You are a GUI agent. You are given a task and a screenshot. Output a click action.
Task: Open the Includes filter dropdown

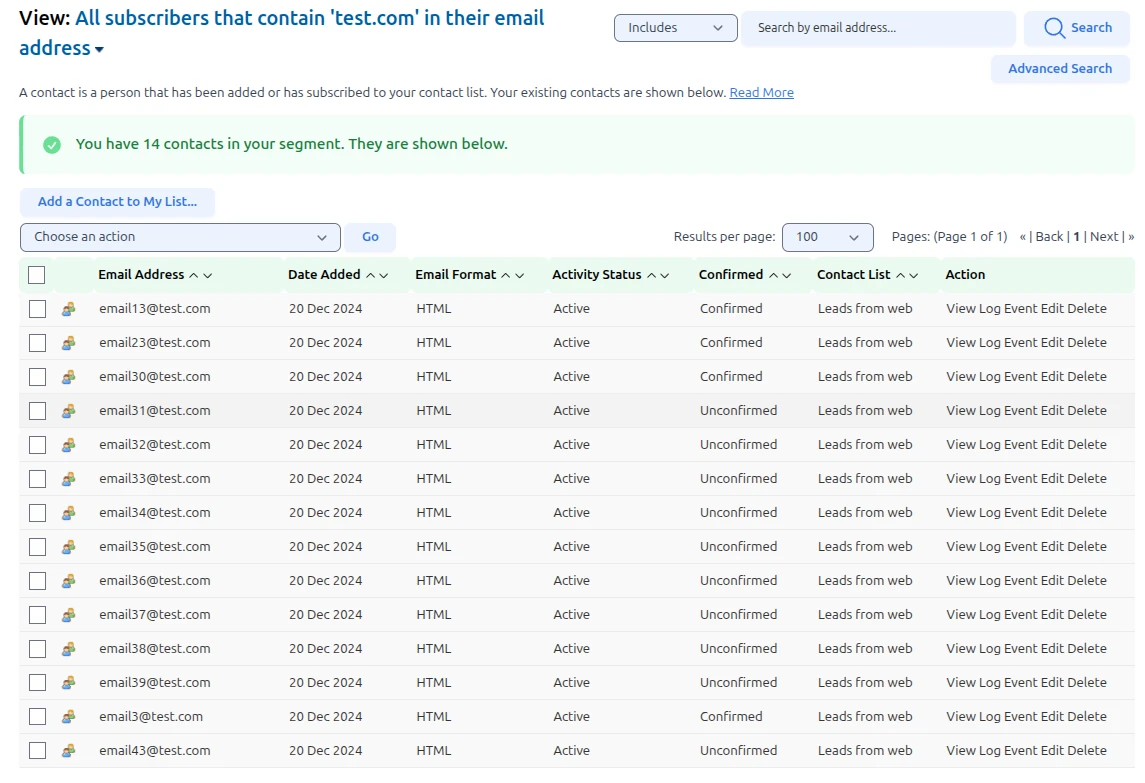point(675,28)
